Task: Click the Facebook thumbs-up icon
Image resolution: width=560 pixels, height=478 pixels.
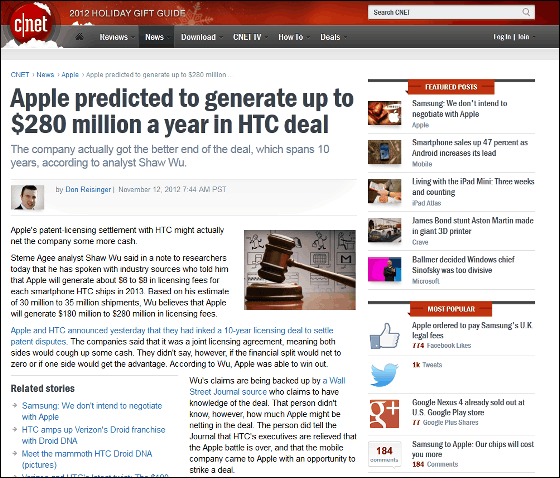Action: tap(384, 335)
